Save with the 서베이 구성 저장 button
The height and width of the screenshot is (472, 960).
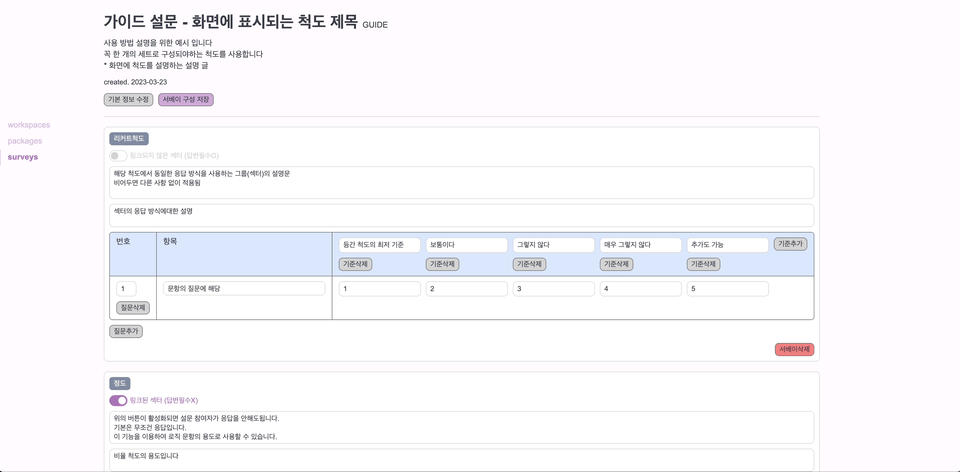tap(186, 100)
